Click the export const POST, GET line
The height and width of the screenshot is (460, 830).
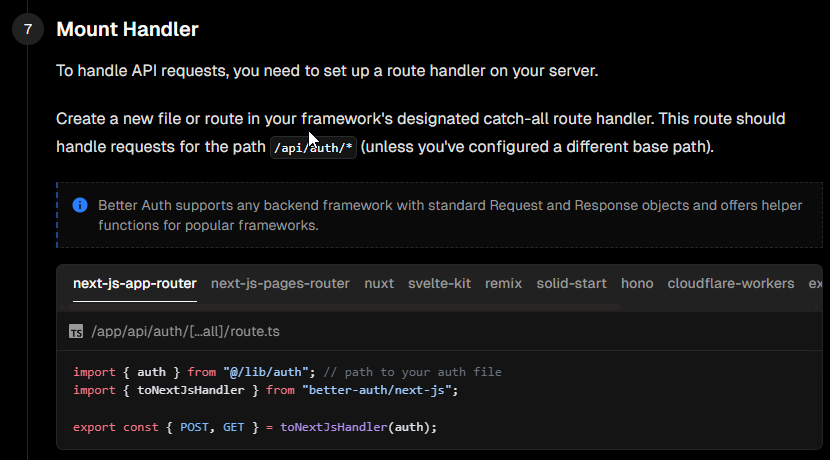[255, 427]
